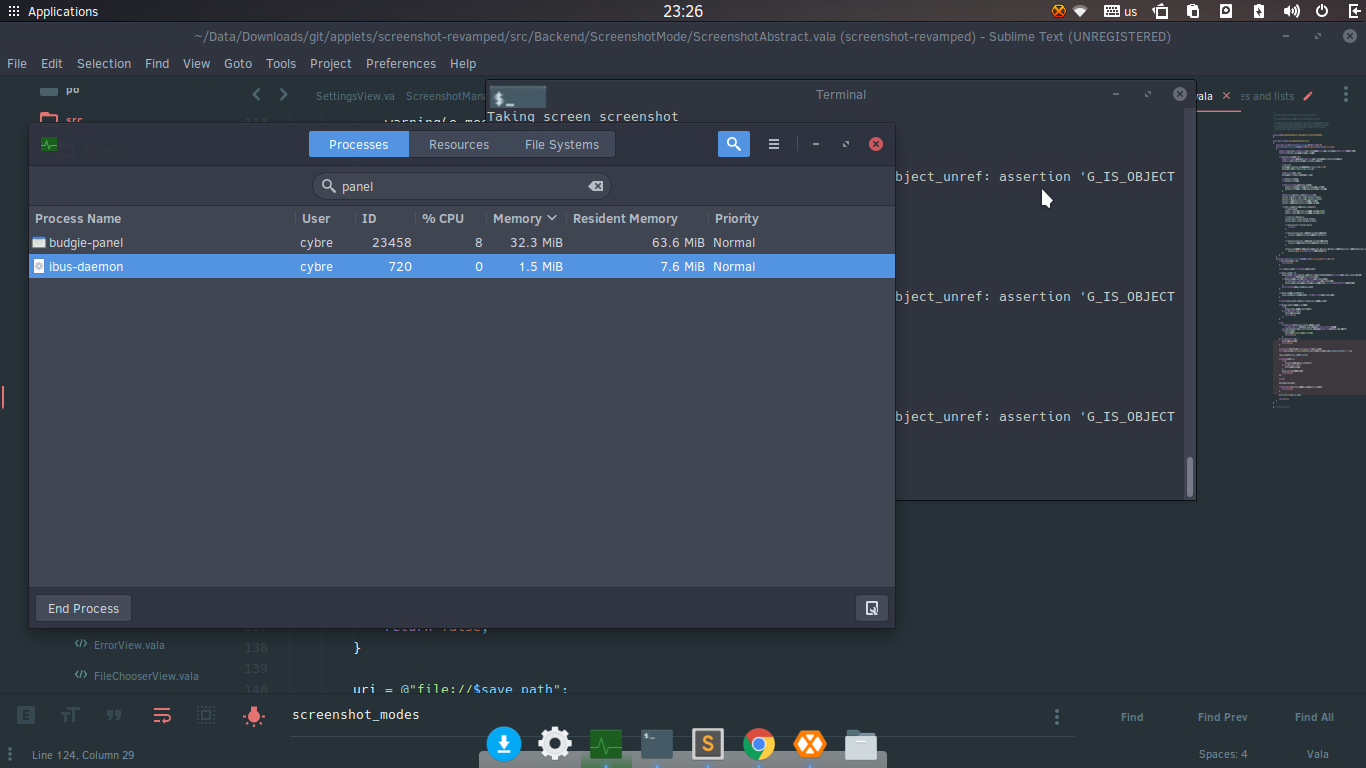The image size is (1366, 768).
Task: Select budgie-panel process row
Action: tap(462, 242)
